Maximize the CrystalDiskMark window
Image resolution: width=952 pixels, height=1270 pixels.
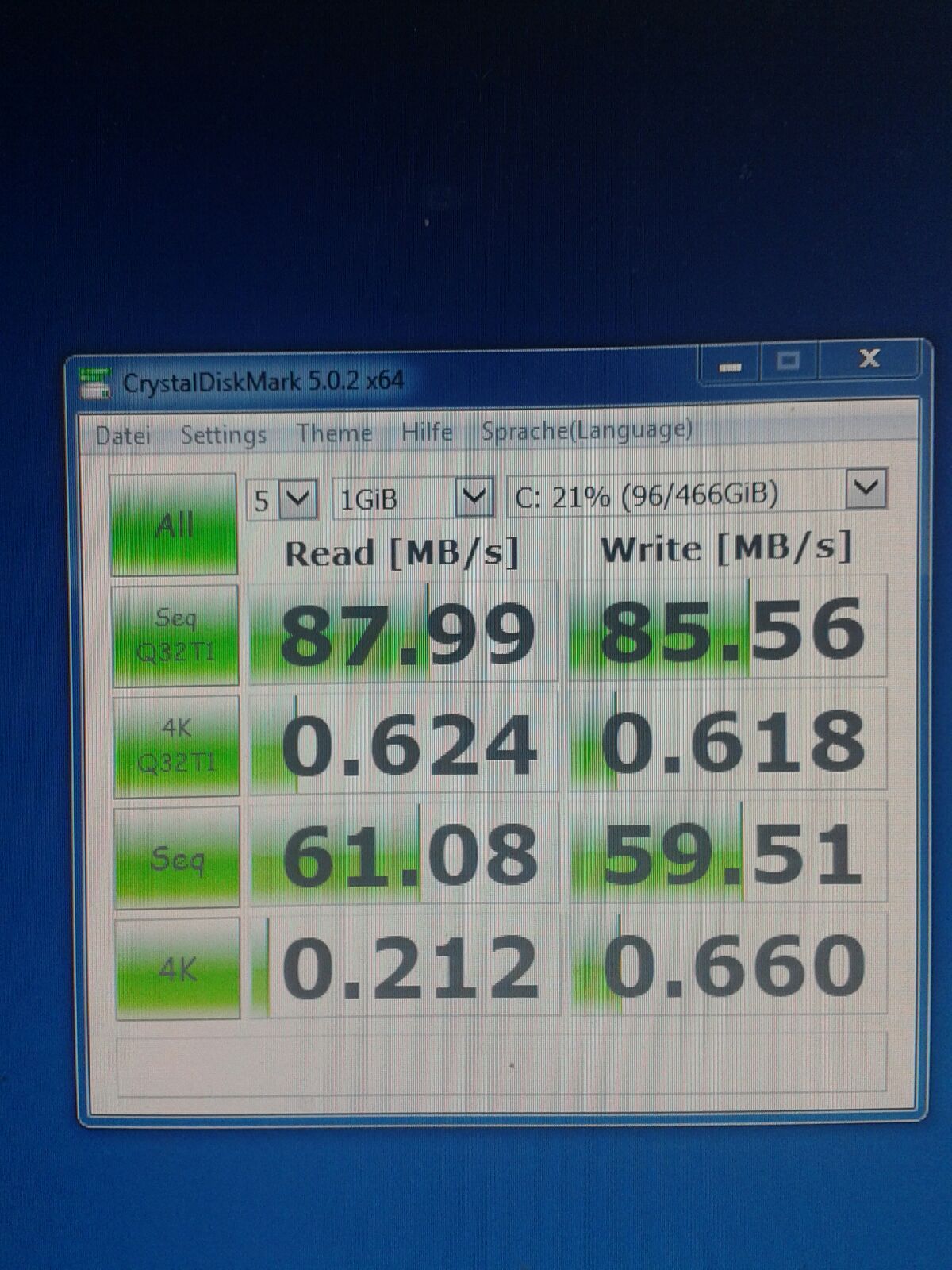[789, 362]
